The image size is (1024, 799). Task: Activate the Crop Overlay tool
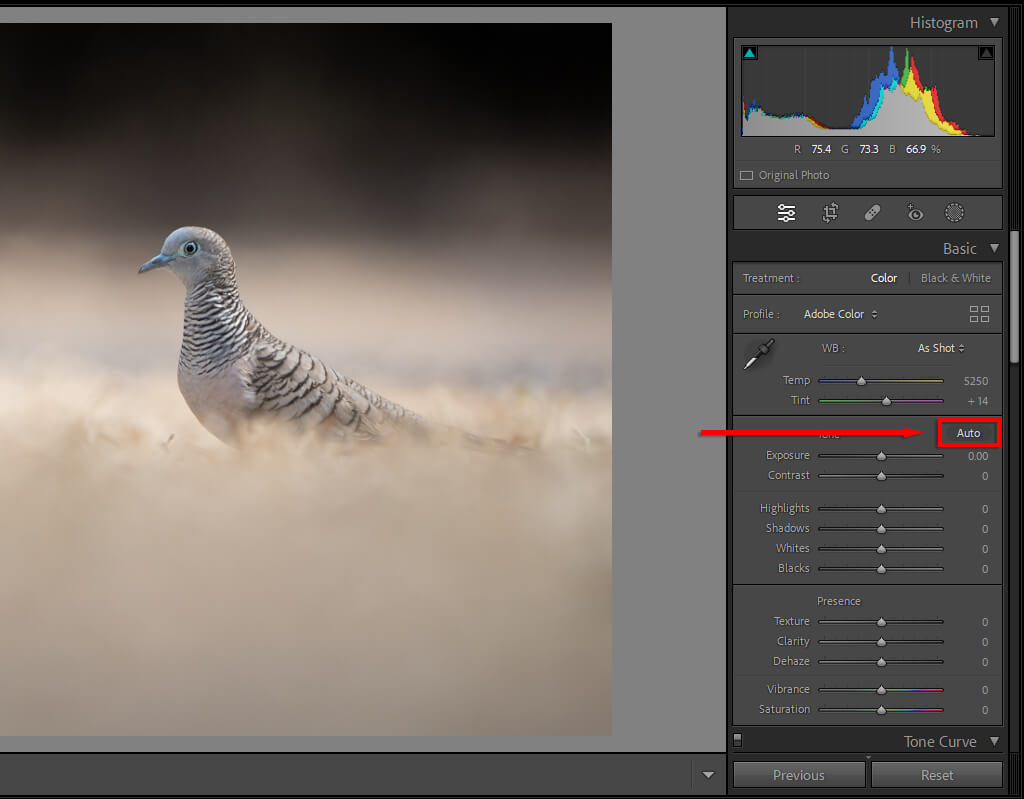pyautogui.click(x=830, y=213)
